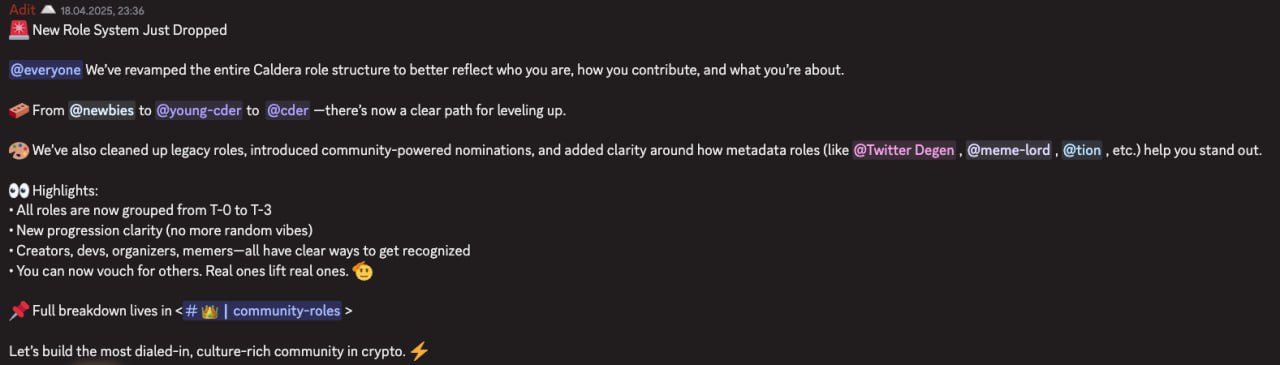Viewport: 1280px width, 365px height.
Task: Click the @everyone mention
Action: pyautogui.click(x=45, y=70)
